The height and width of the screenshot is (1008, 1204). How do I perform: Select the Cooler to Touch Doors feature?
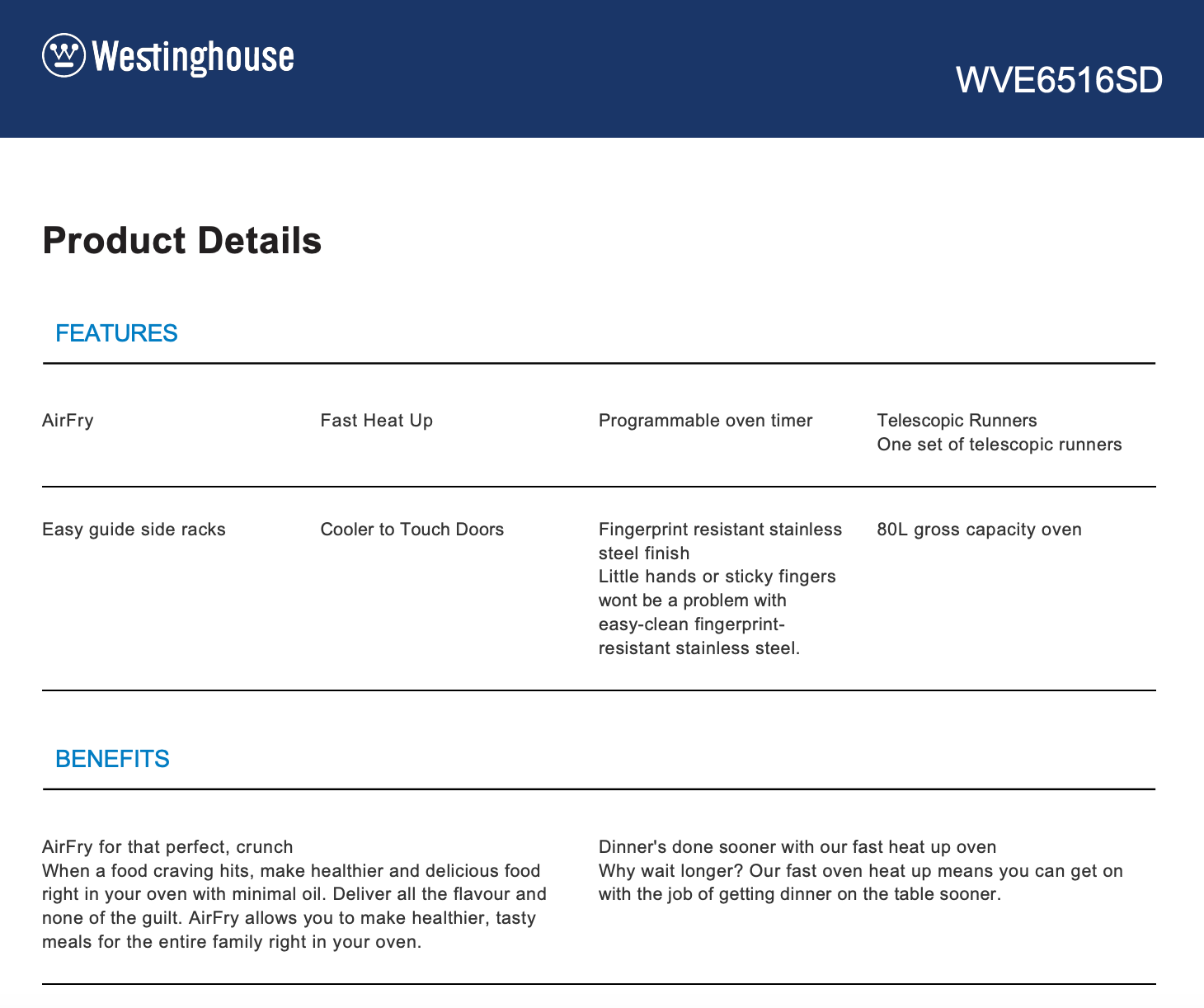(x=412, y=530)
